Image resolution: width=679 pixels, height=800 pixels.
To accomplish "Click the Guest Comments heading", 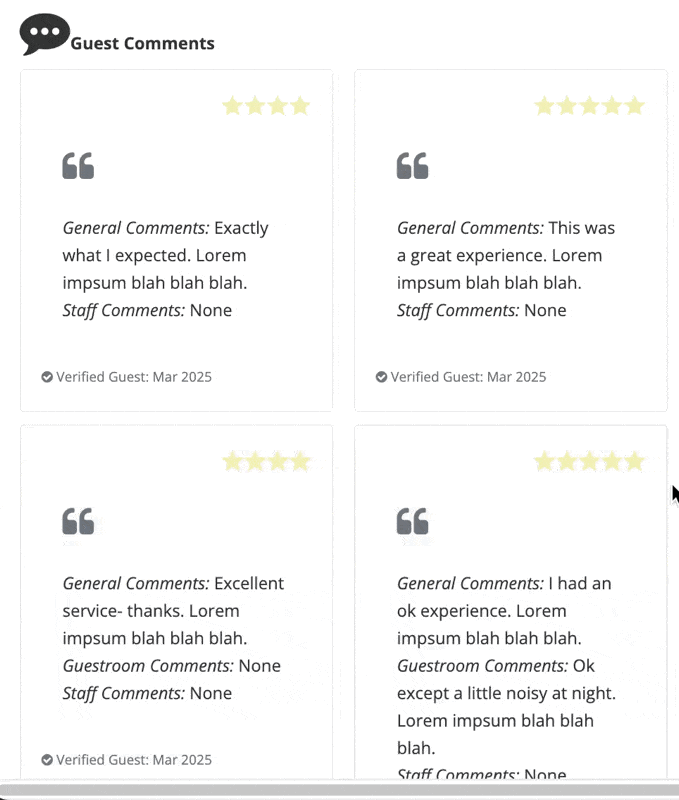I will tap(142, 43).
